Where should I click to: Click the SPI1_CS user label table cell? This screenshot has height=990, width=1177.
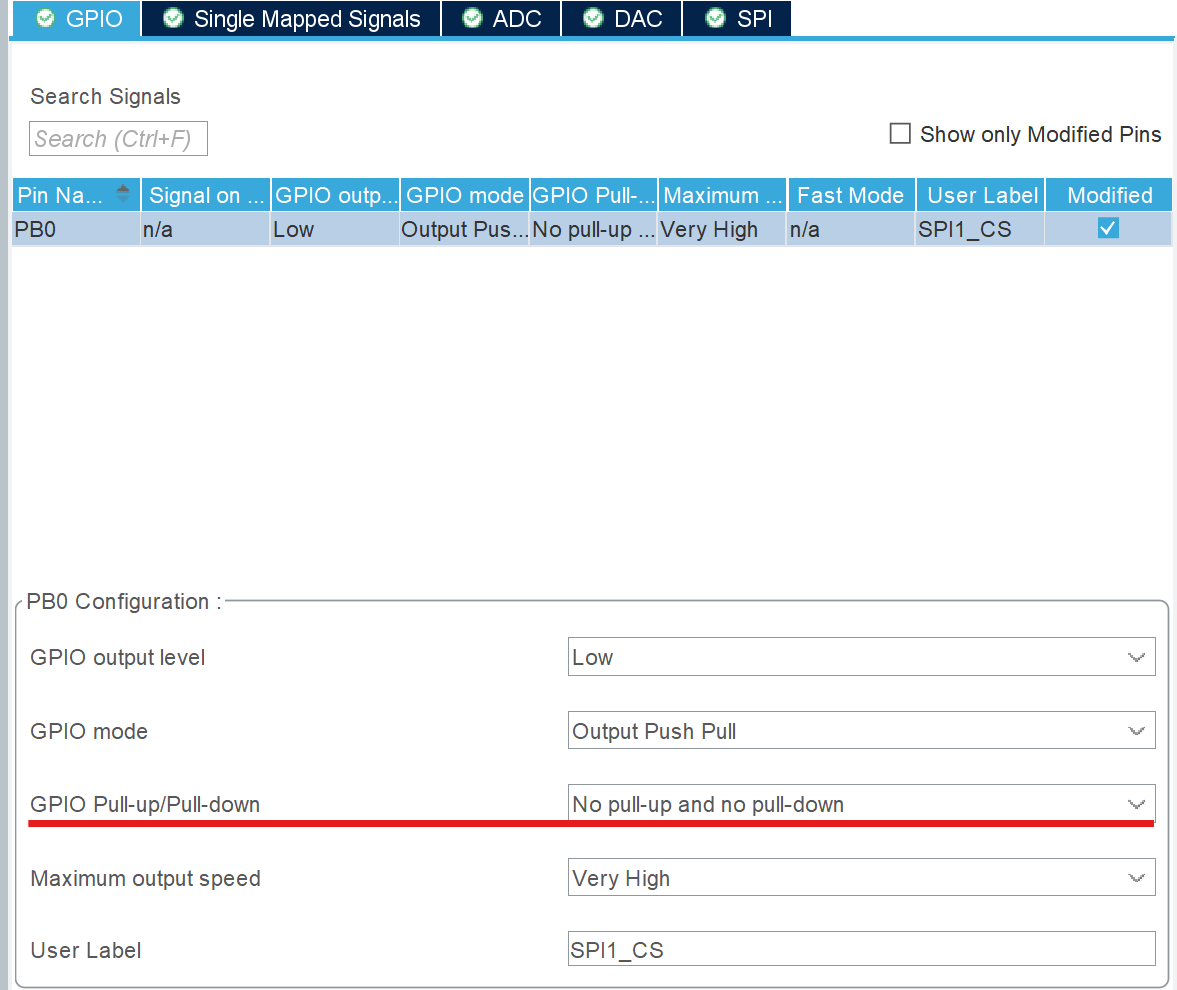tap(980, 229)
